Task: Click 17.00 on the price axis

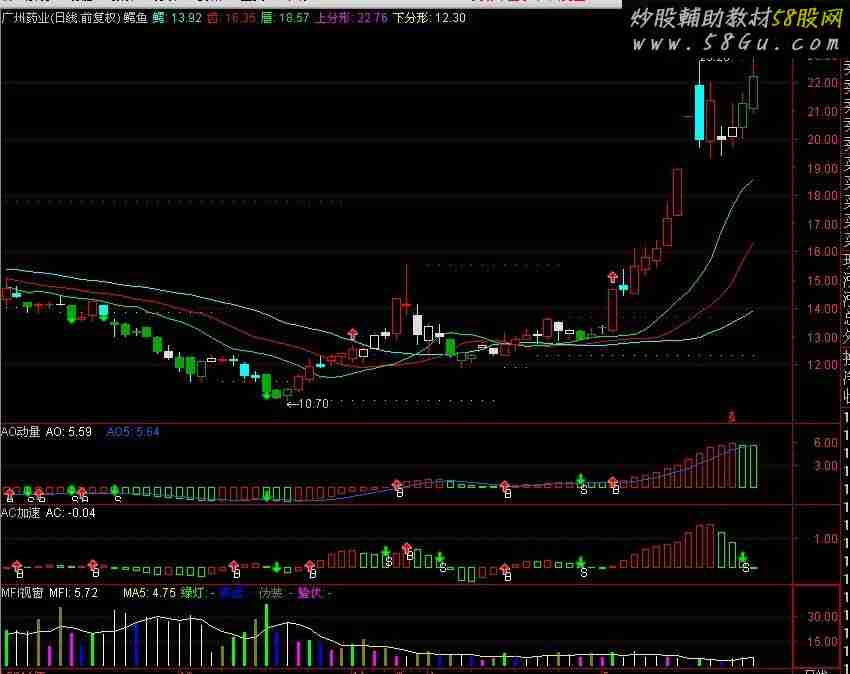Action: pos(823,224)
